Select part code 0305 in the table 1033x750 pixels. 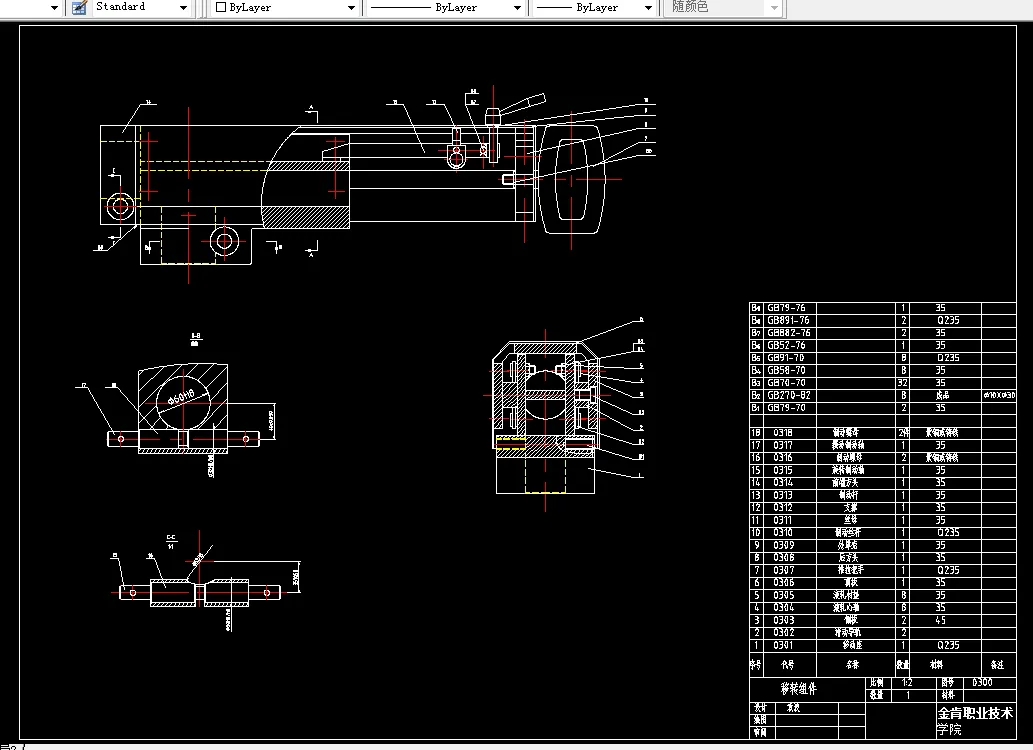(x=783, y=595)
